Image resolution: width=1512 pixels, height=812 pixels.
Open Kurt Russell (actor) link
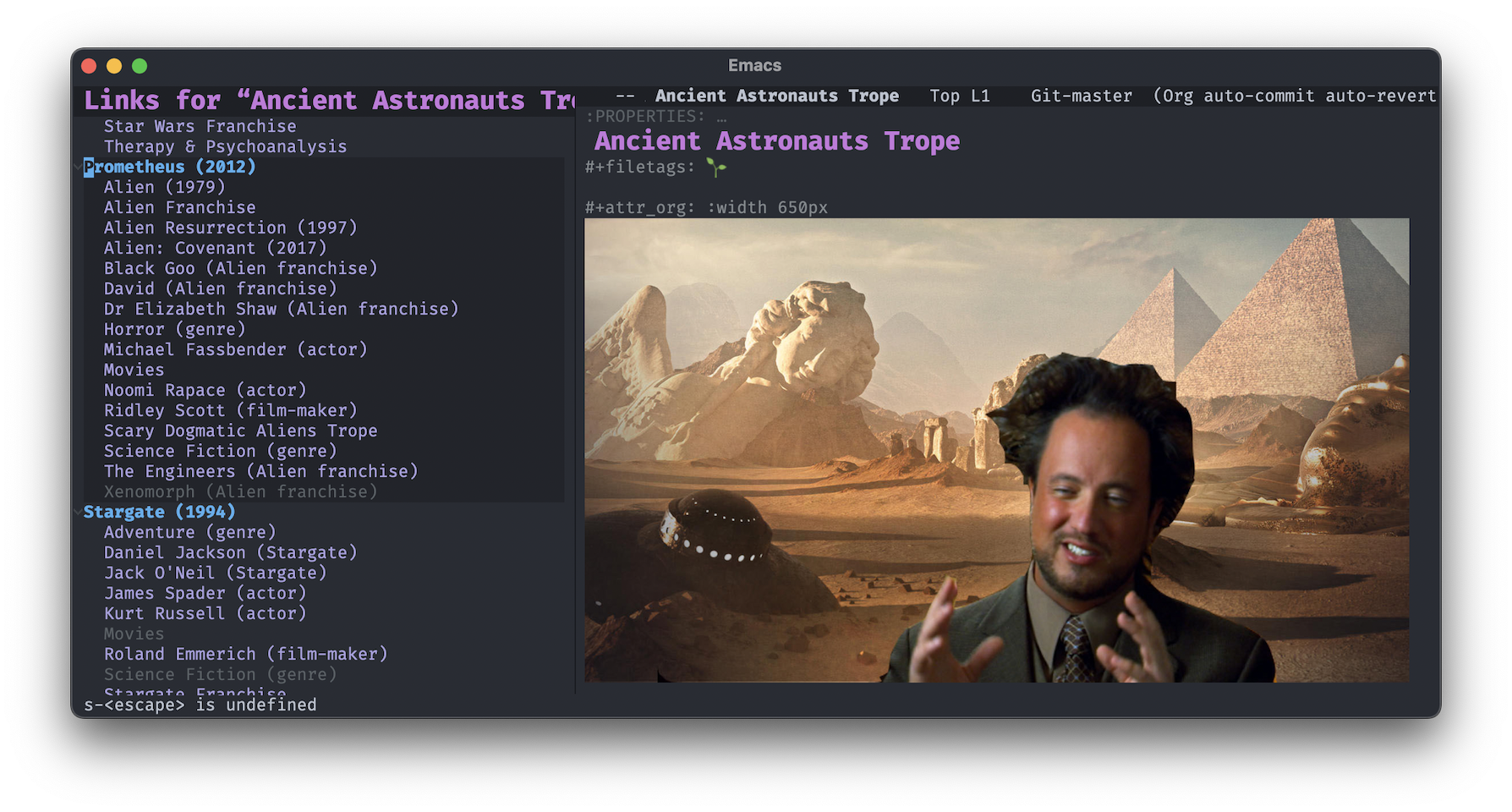tap(205, 613)
